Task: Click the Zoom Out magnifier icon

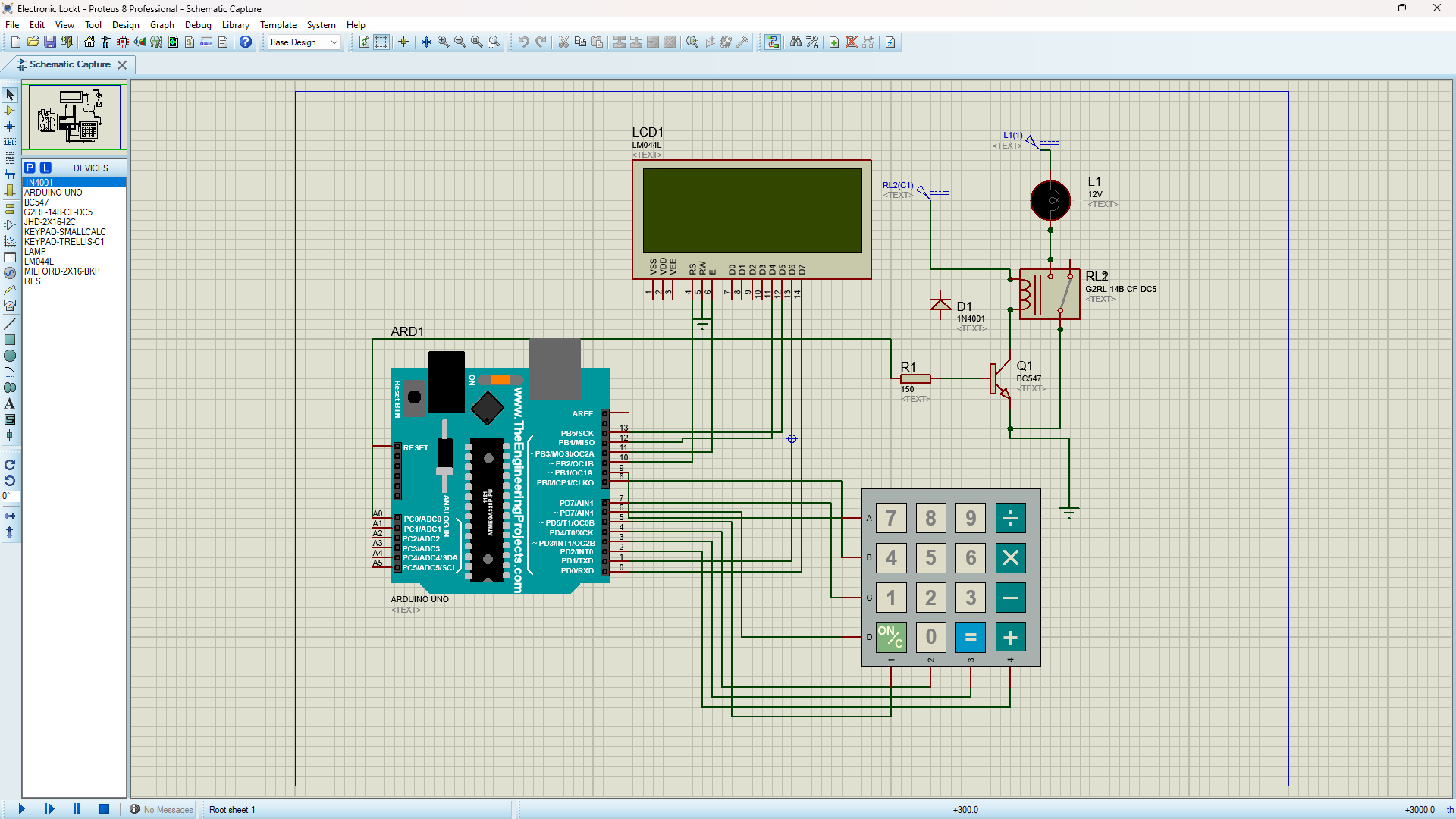Action: click(460, 42)
